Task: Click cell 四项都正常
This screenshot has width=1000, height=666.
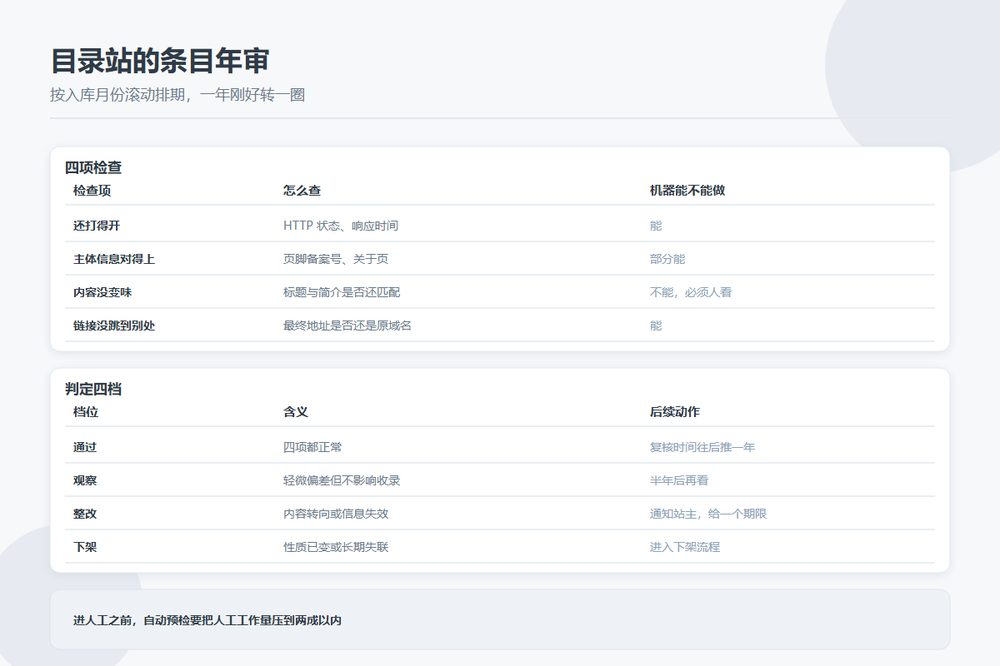Action: click(312, 447)
